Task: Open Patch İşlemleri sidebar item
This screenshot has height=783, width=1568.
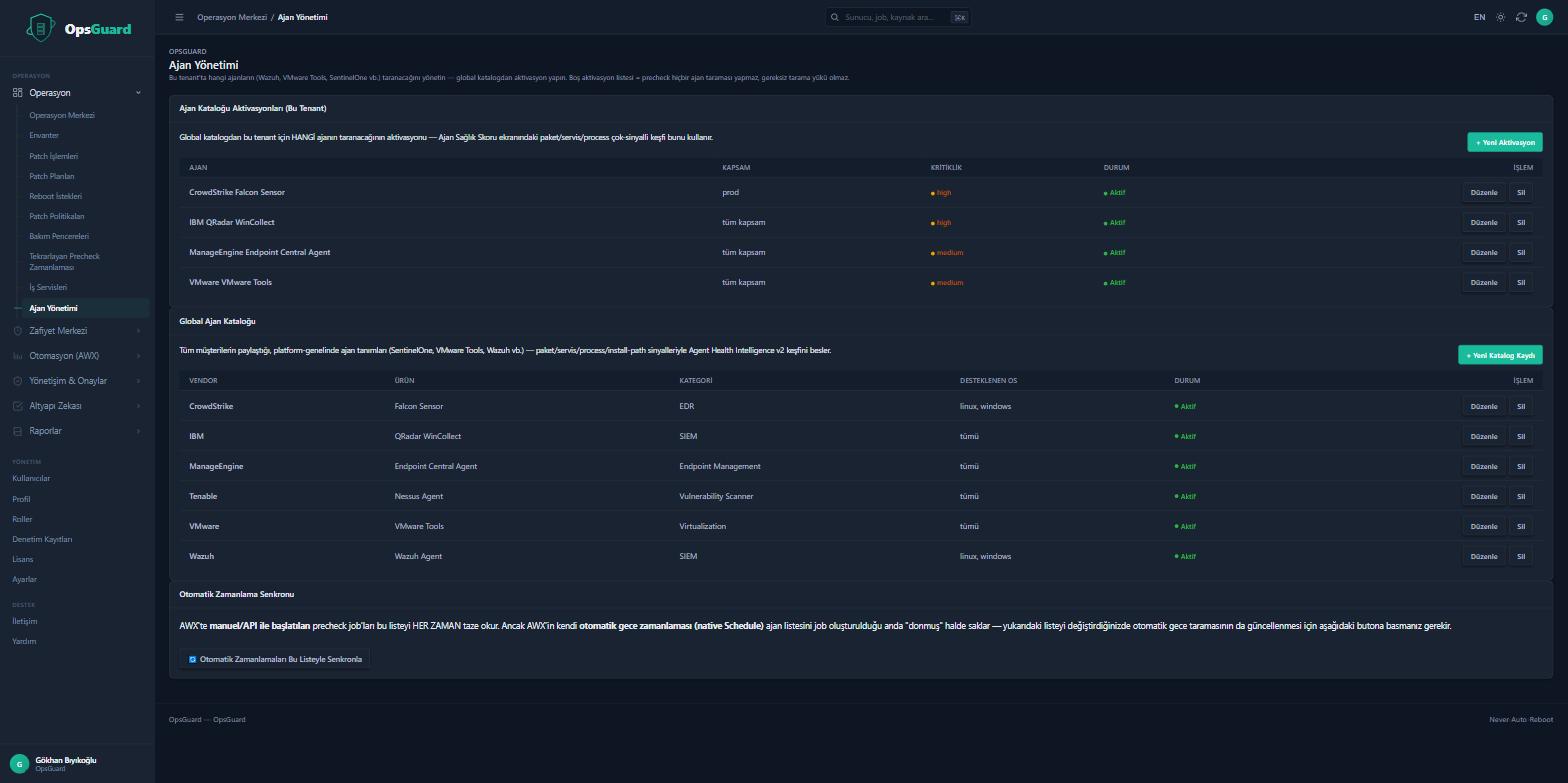Action: [54, 156]
